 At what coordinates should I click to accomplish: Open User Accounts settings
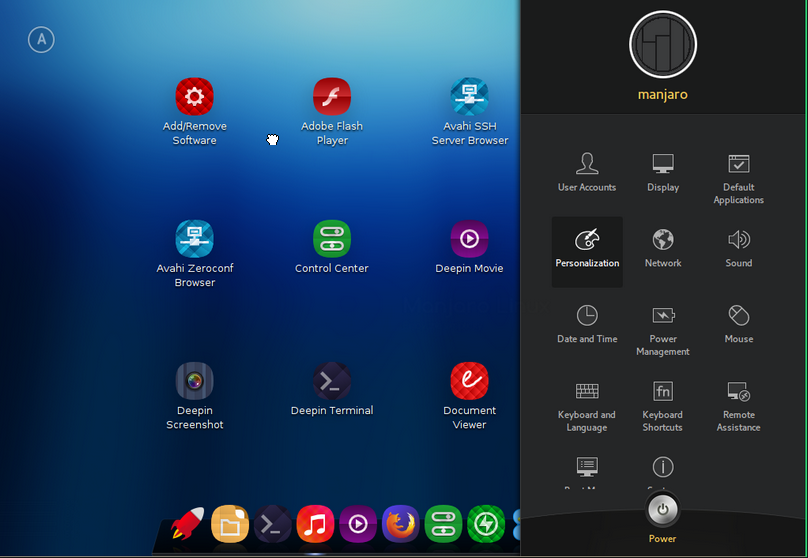[x=587, y=173]
